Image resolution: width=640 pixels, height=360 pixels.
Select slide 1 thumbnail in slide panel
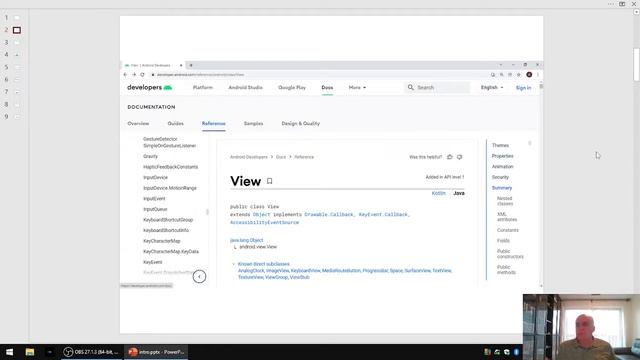point(17,18)
